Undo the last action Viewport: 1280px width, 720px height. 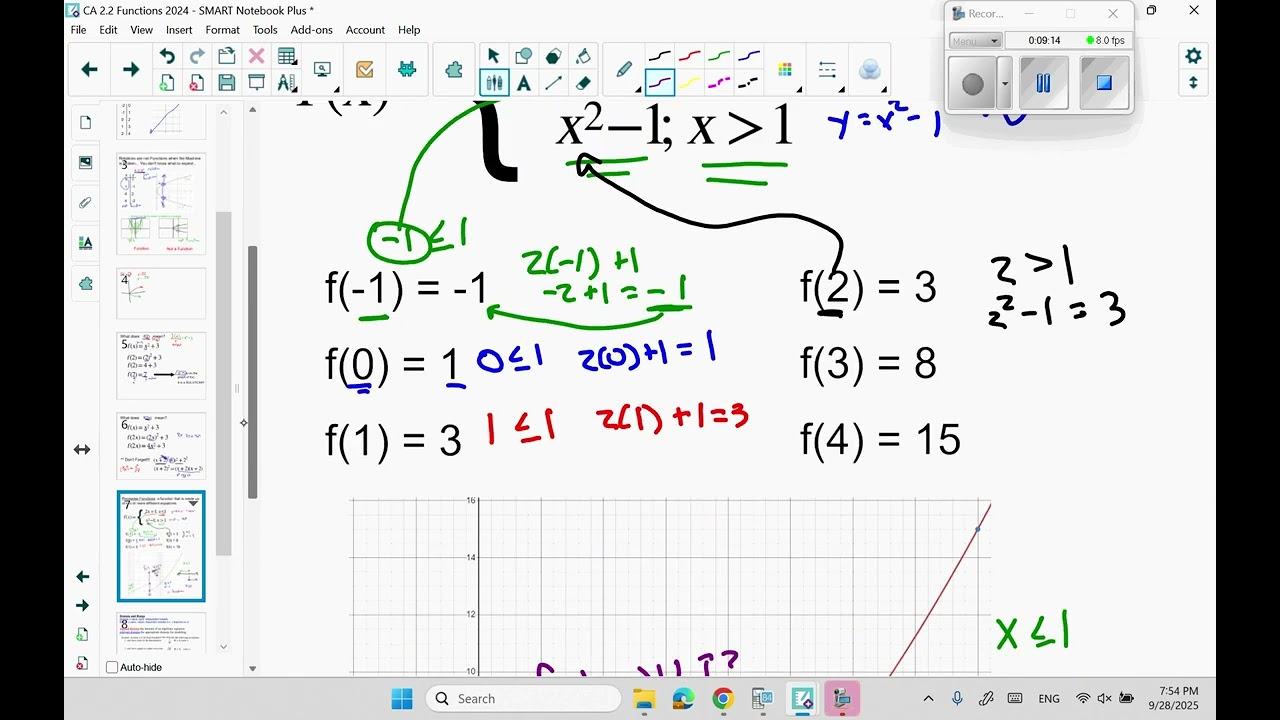(x=167, y=57)
